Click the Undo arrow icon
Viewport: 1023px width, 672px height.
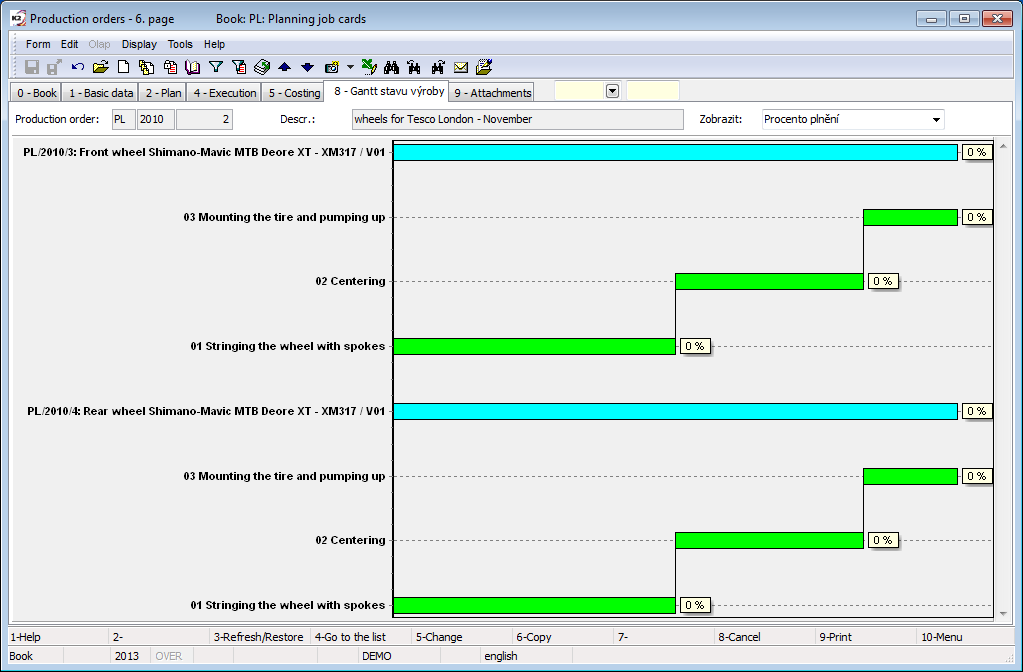tap(78, 67)
